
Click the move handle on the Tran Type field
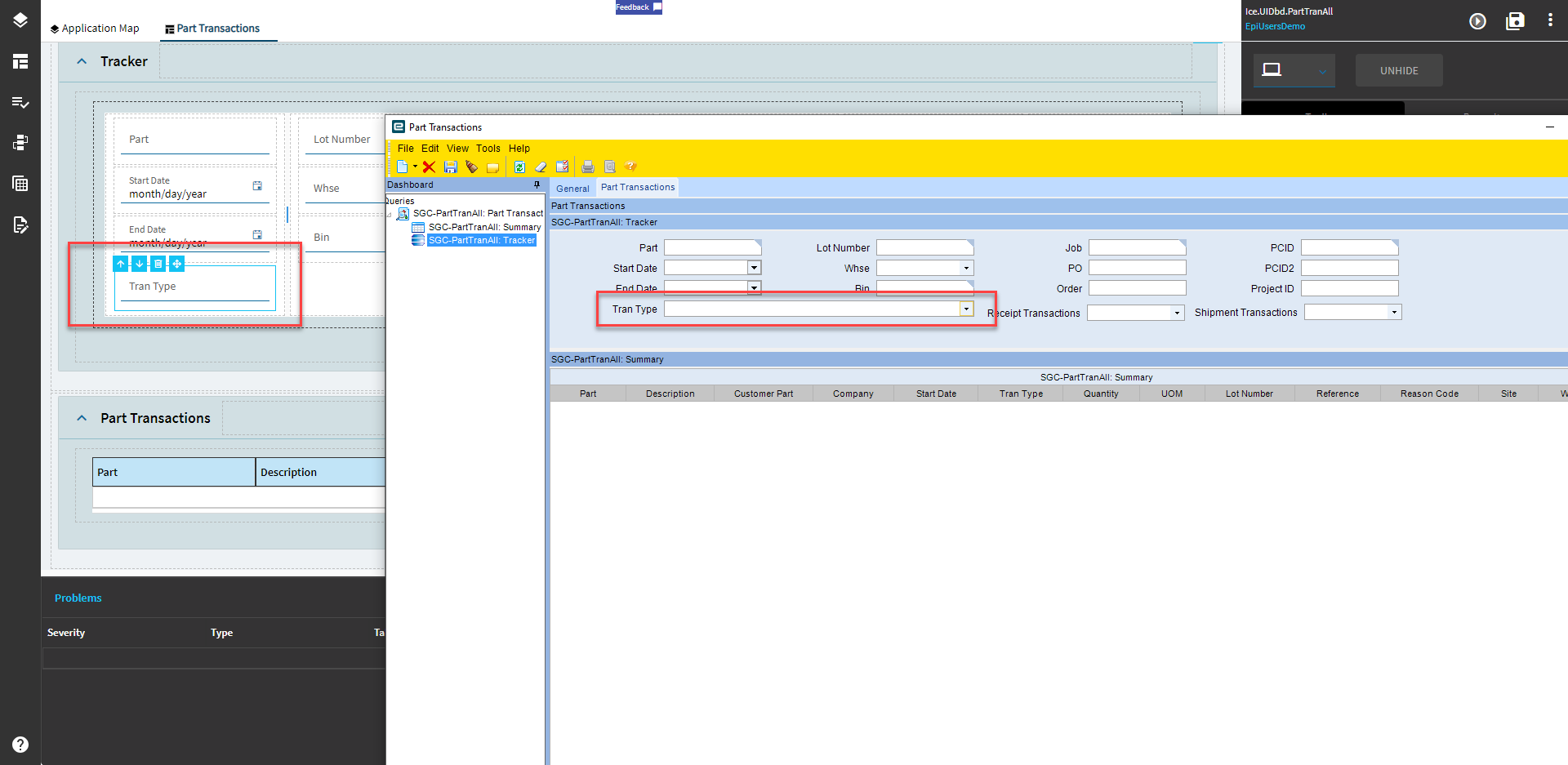(177, 264)
